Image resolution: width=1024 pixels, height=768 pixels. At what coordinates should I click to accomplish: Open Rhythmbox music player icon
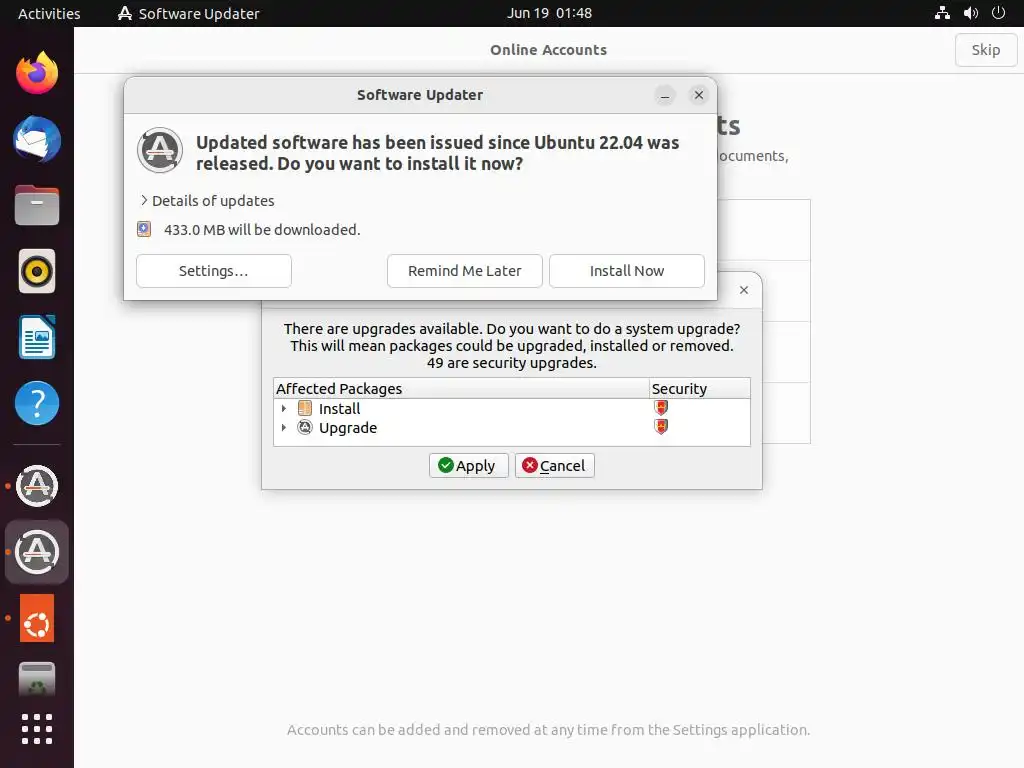pyautogui.click(x=37, y=271)
